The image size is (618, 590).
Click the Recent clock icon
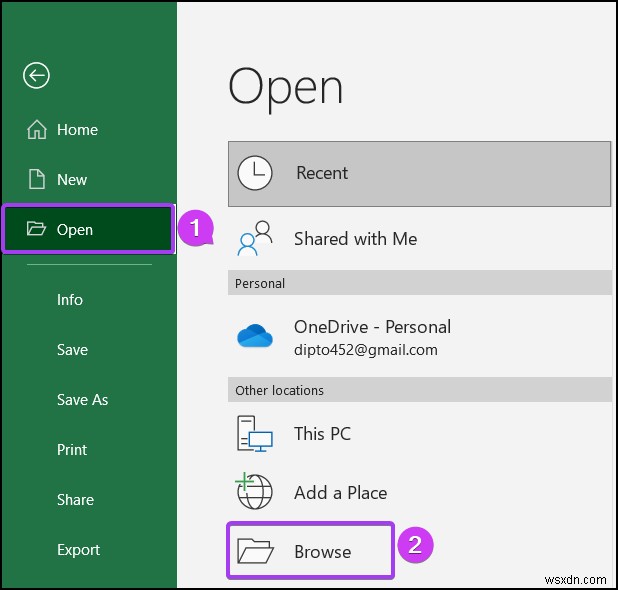coord(255,173)
